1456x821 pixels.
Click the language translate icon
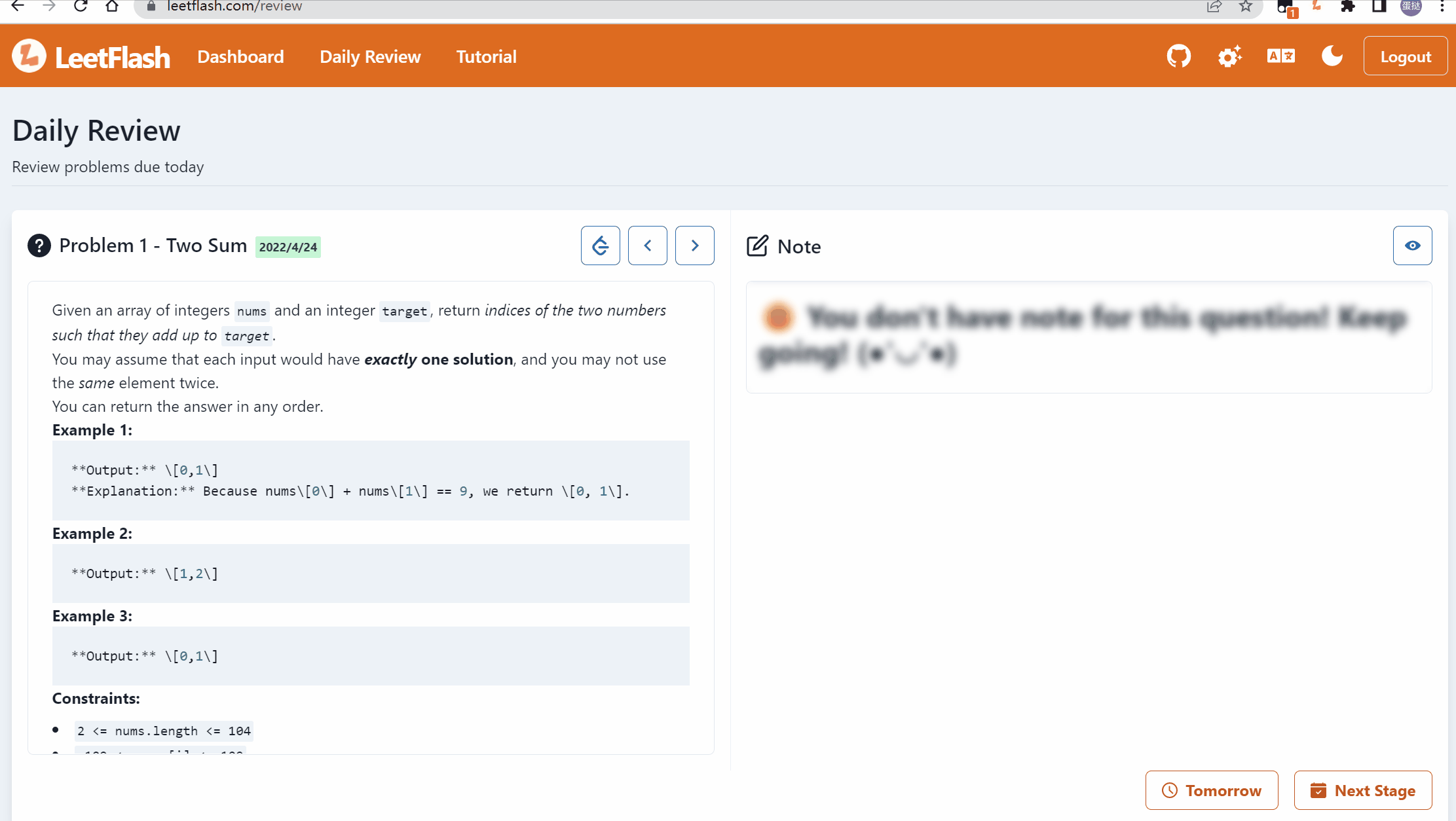tap(1280, 56)
